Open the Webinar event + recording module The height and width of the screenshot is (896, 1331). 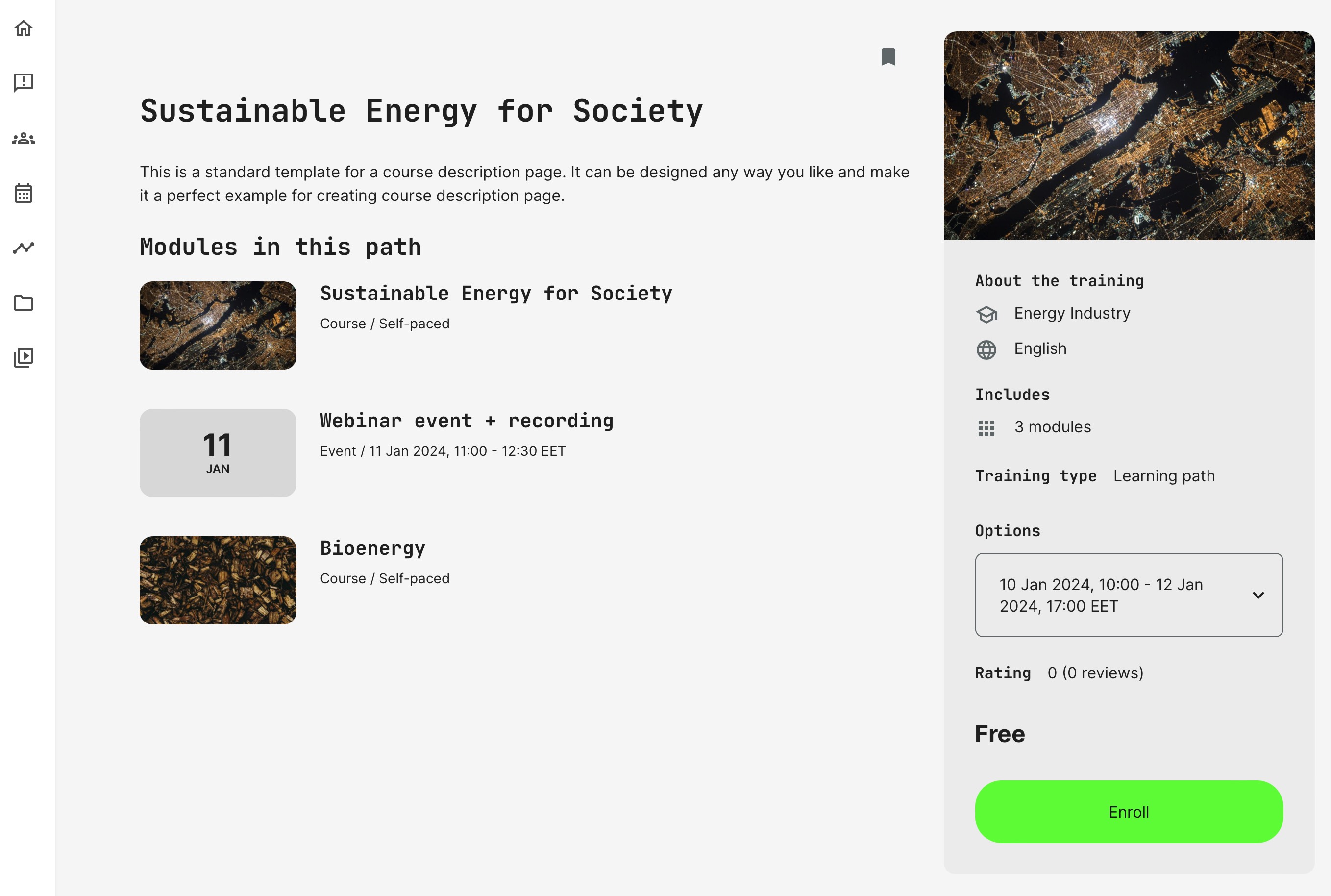coord(466,421)
